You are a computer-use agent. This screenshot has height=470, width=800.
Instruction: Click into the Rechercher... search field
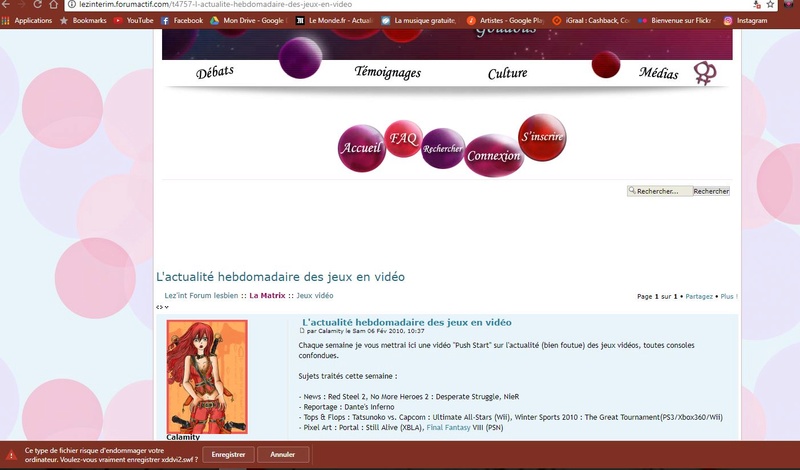click(x=660, y=191)
